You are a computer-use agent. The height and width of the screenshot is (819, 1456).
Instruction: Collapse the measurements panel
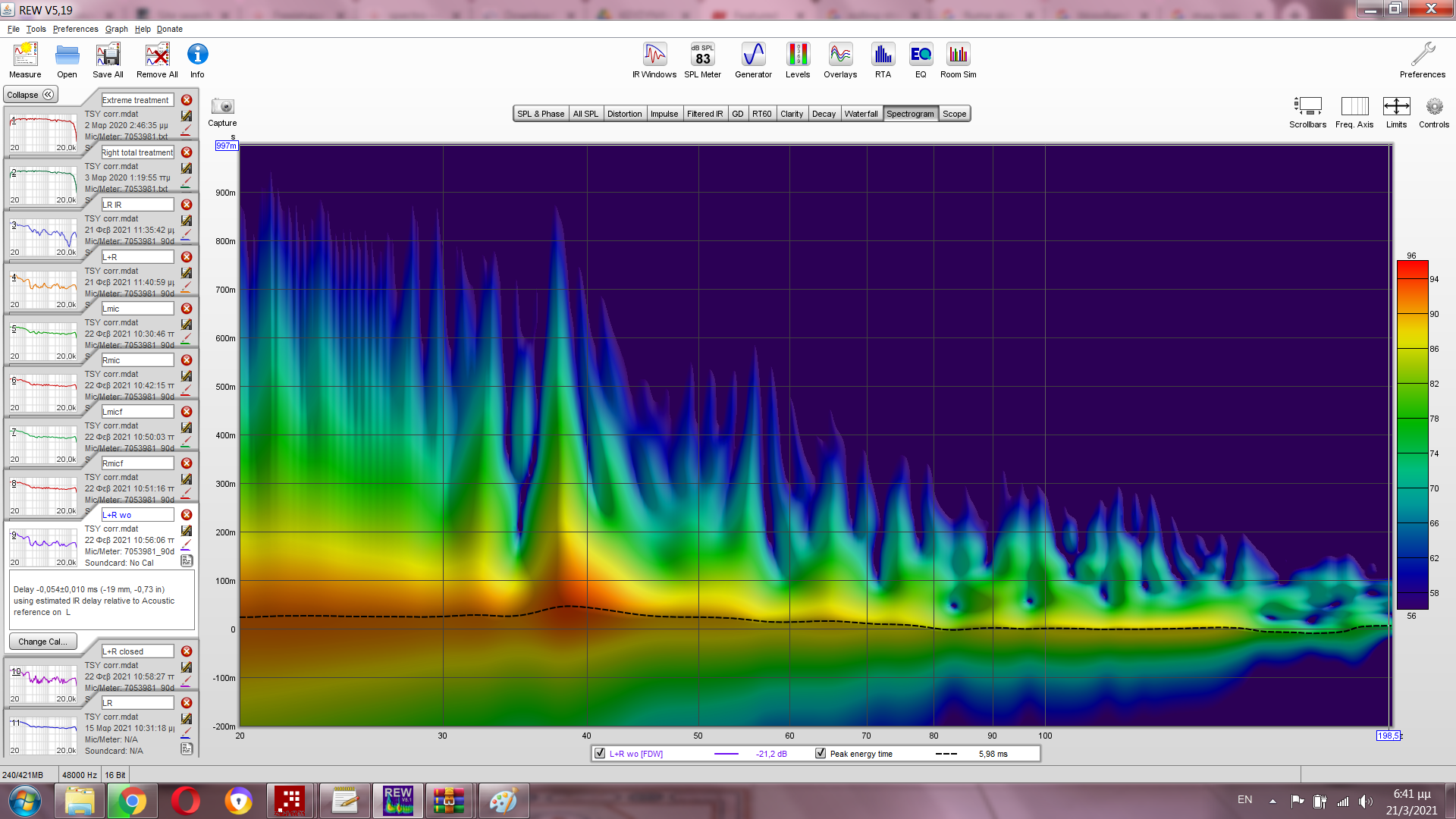pos(31,95)
